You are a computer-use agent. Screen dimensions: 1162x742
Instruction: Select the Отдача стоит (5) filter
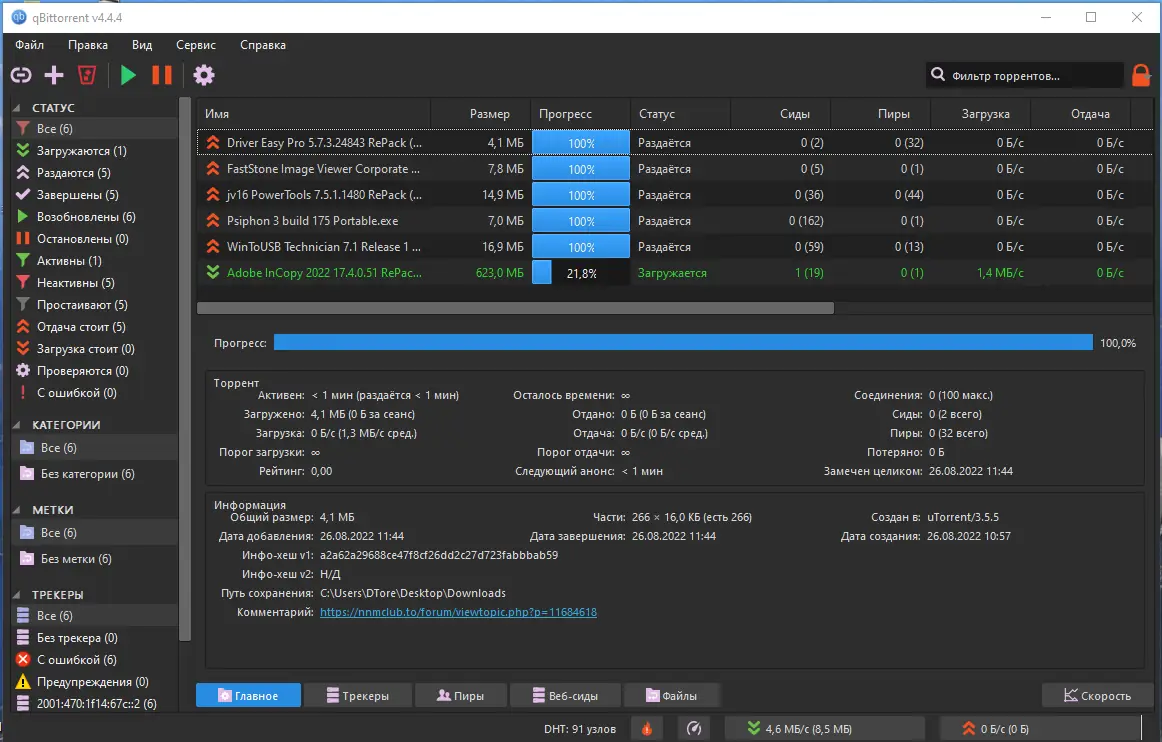tap(95, 327)
